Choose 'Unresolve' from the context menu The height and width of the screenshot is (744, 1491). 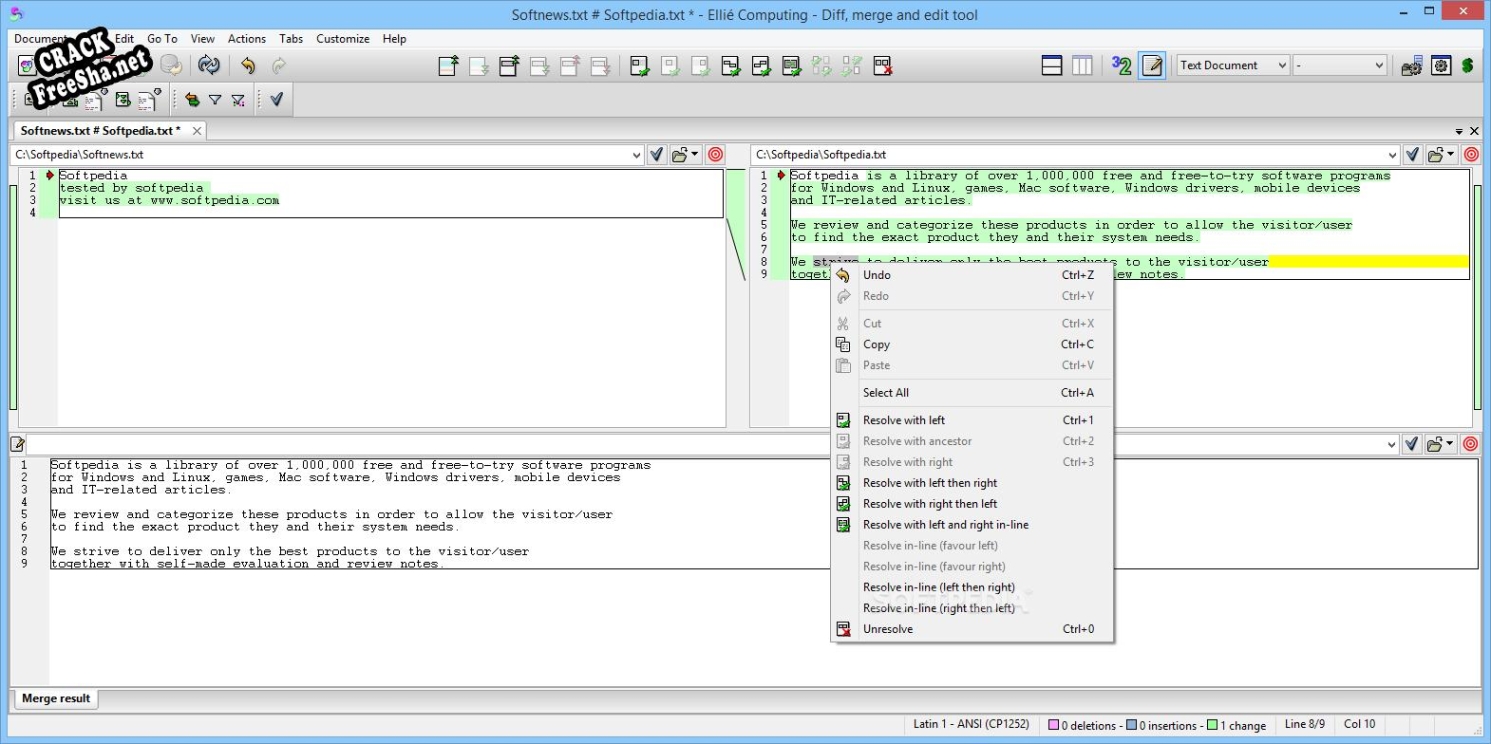pyautogui.click(x=887, y=629)
